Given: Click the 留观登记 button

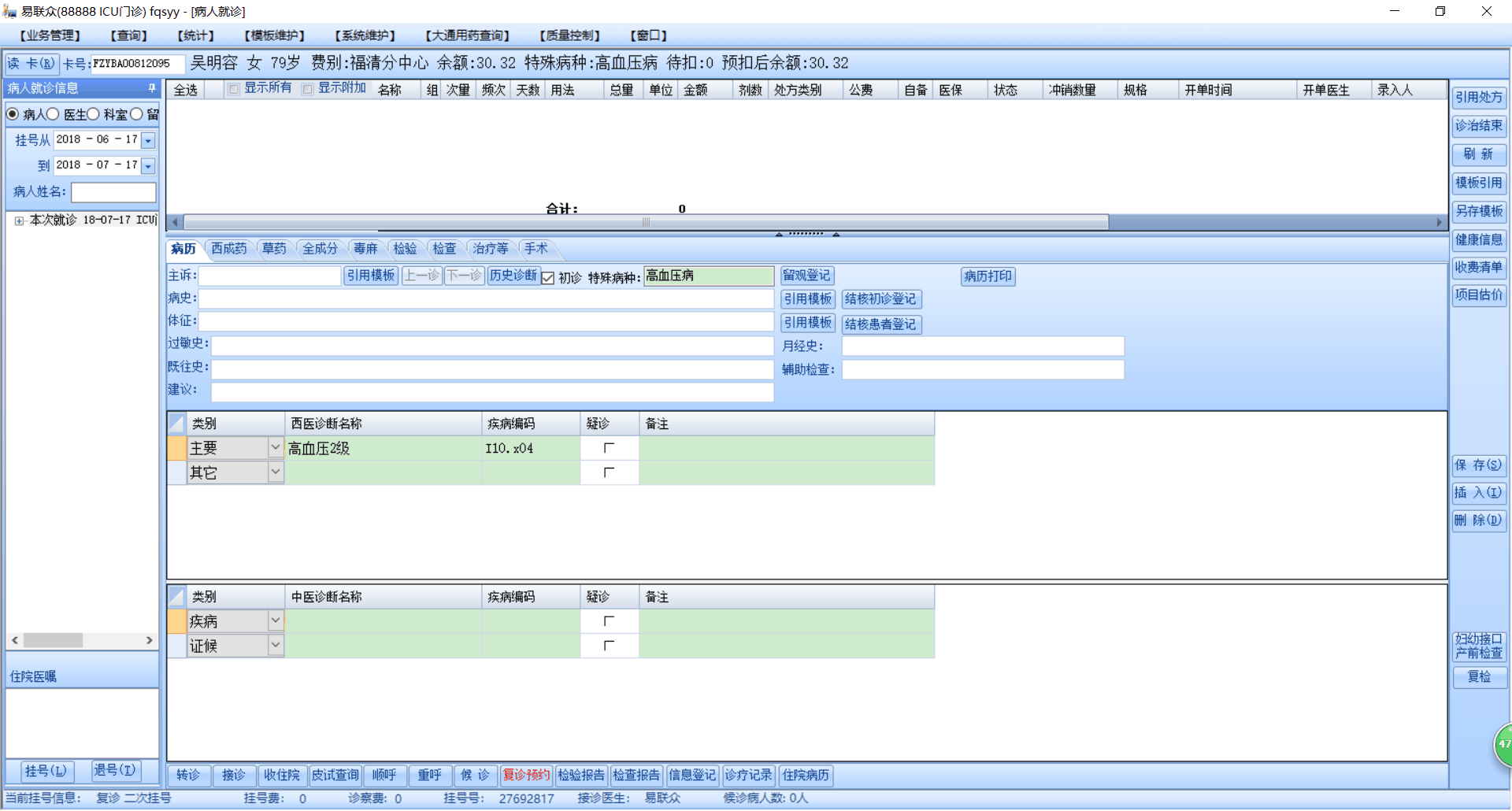Looking at the screenshot, I should pyautogui.click(x=806, y=276).
